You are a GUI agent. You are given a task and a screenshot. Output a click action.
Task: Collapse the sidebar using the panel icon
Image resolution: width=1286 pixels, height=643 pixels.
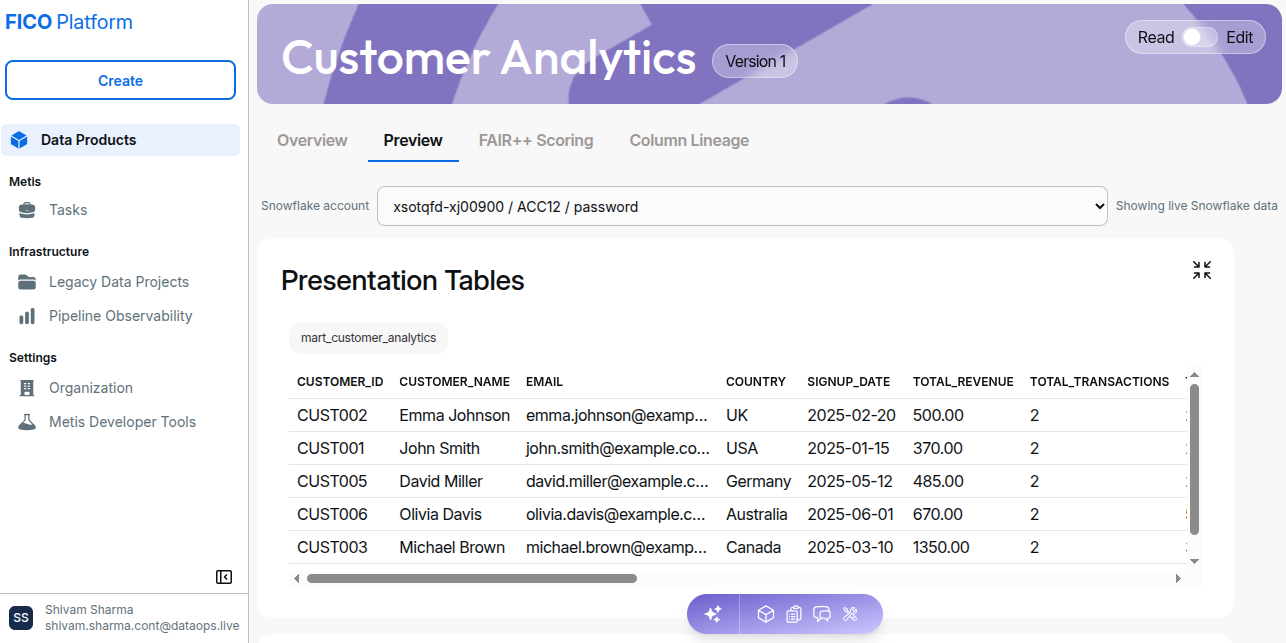coord(224,577)
